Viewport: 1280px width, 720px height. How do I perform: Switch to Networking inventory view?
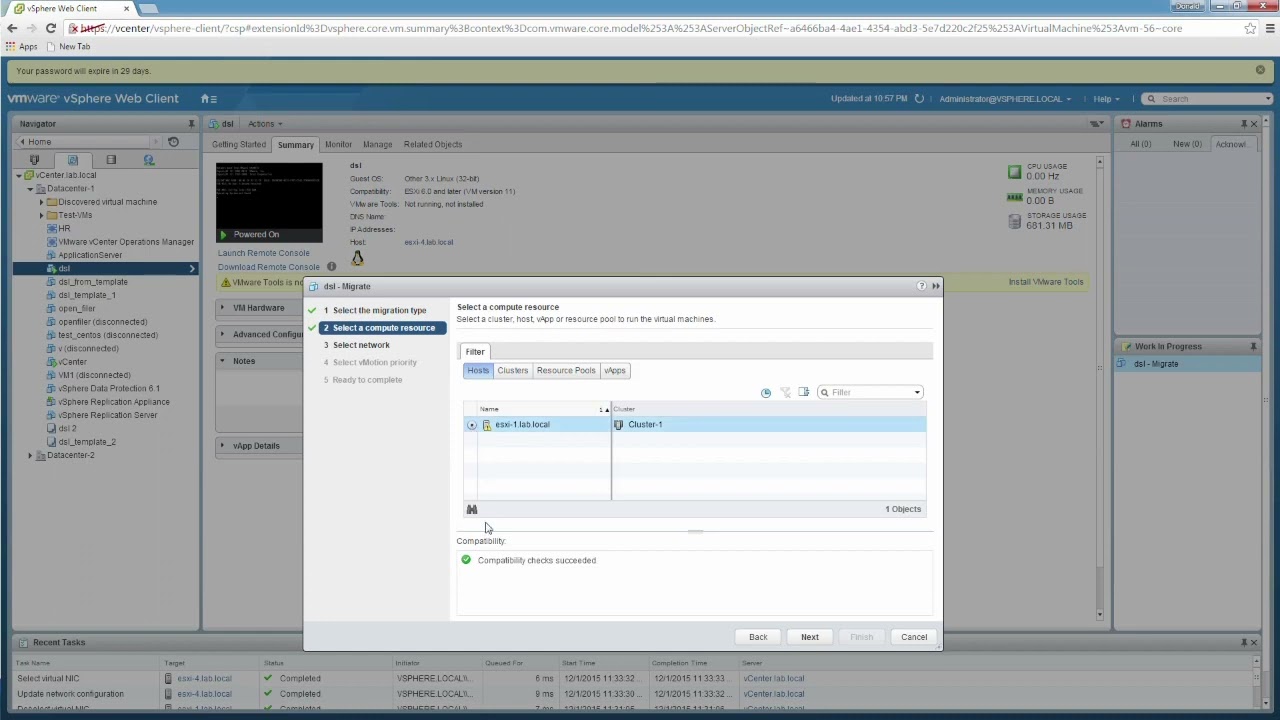[149, 160]
